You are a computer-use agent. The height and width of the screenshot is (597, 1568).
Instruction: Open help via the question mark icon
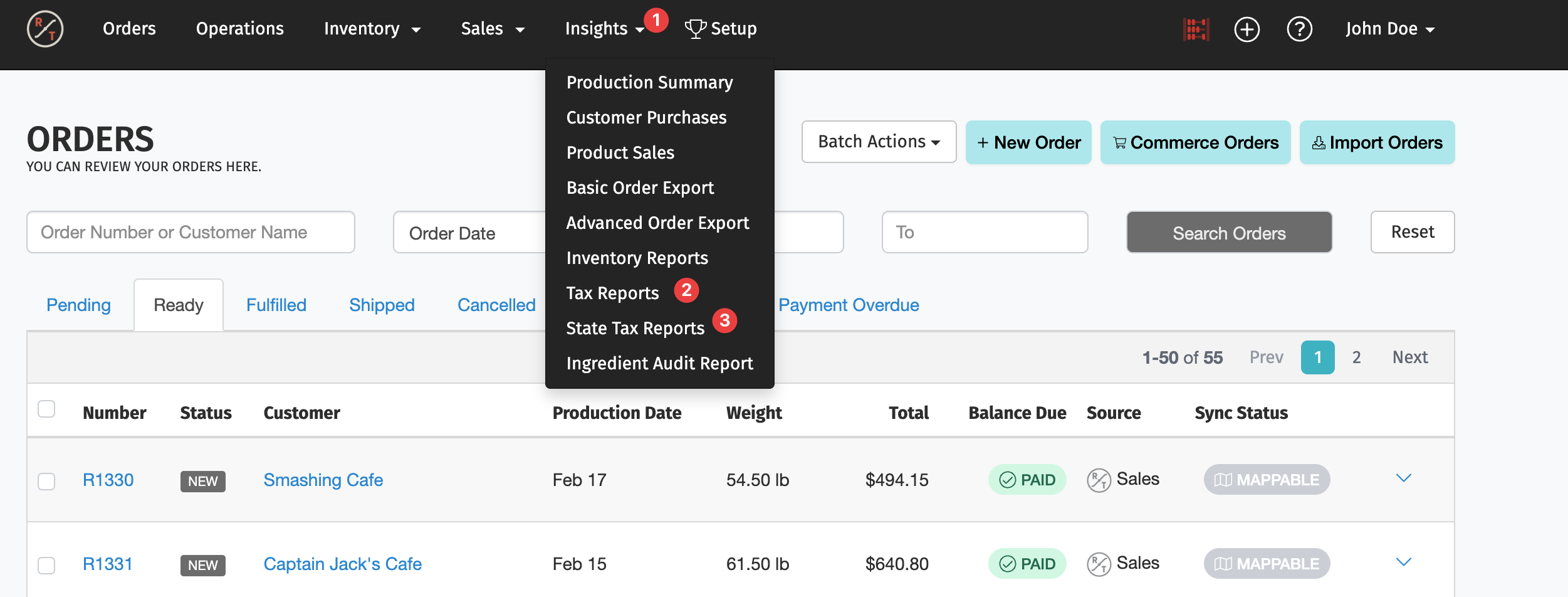point(1299,29)
